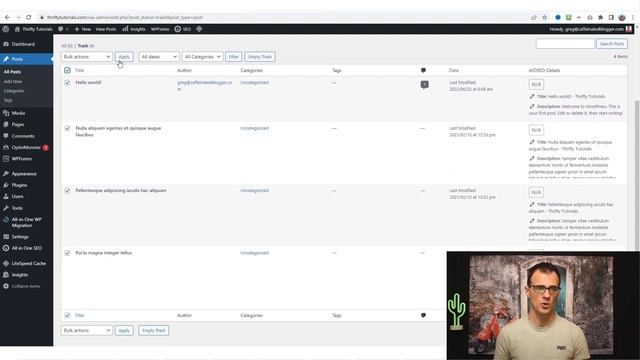640x360 pixels.
Task: Click the Filter button
Action: point(233,57)
